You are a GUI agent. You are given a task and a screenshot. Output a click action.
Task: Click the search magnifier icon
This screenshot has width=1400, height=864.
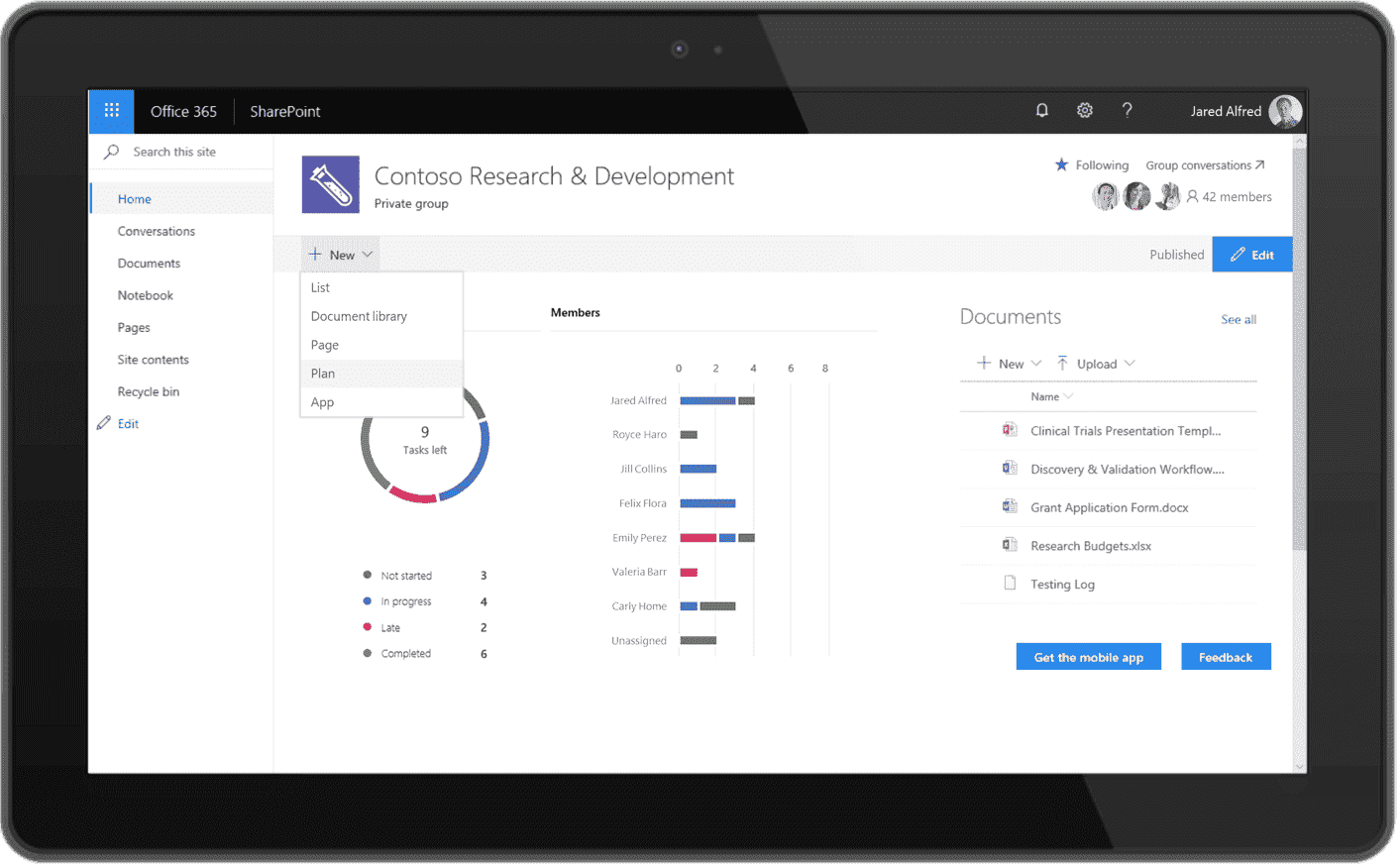pos(112,152)
